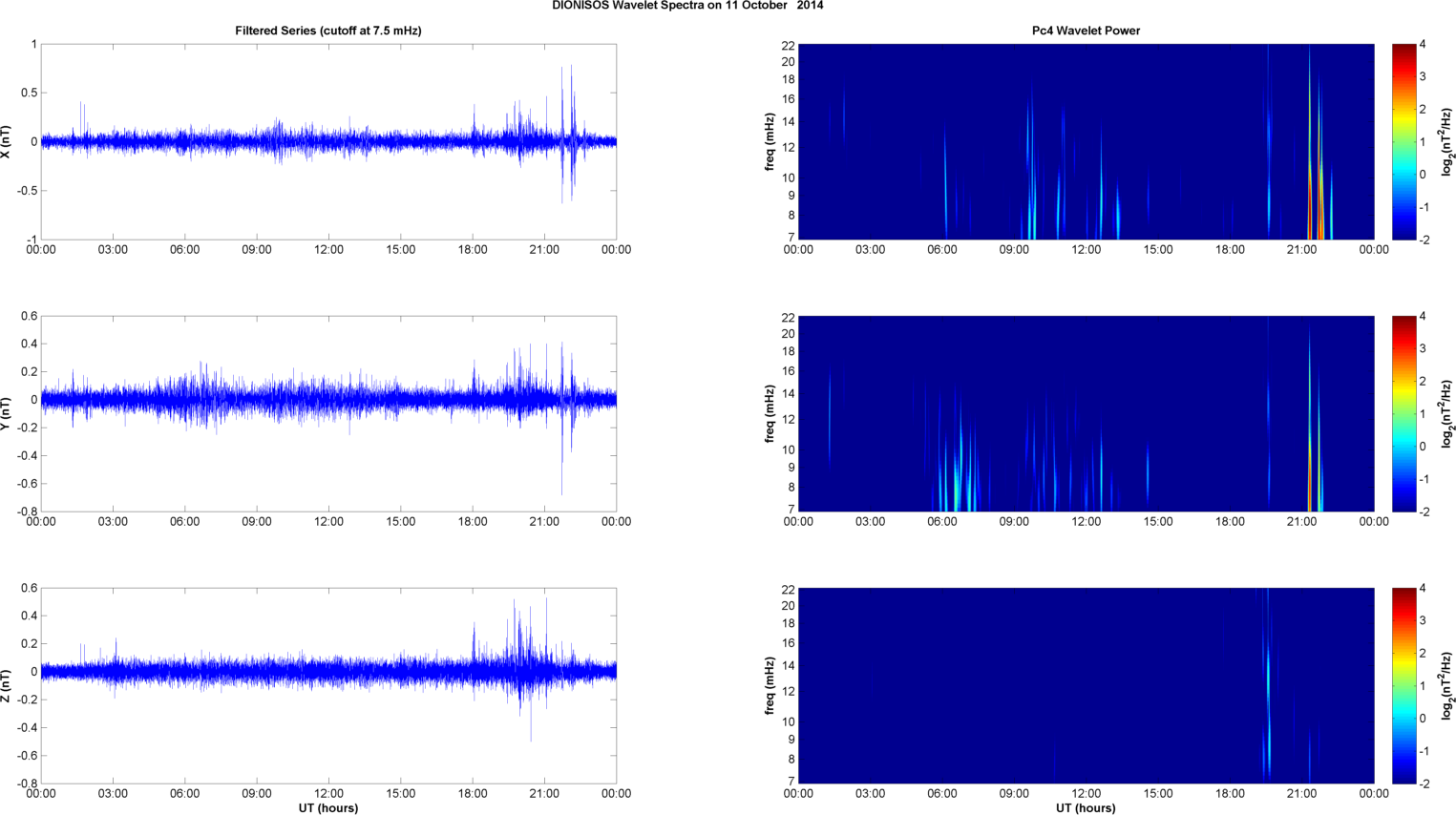Click the color bar beside the Z wavelet spectrogram
Screen dimensions: 1456x815
(x=1403, y=685)
